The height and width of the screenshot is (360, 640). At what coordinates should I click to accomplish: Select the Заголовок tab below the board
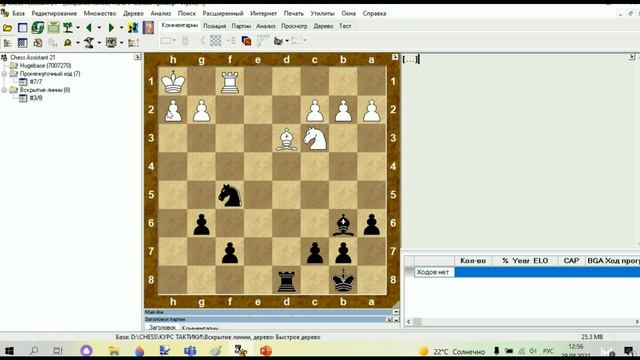[x=162, y=327]
